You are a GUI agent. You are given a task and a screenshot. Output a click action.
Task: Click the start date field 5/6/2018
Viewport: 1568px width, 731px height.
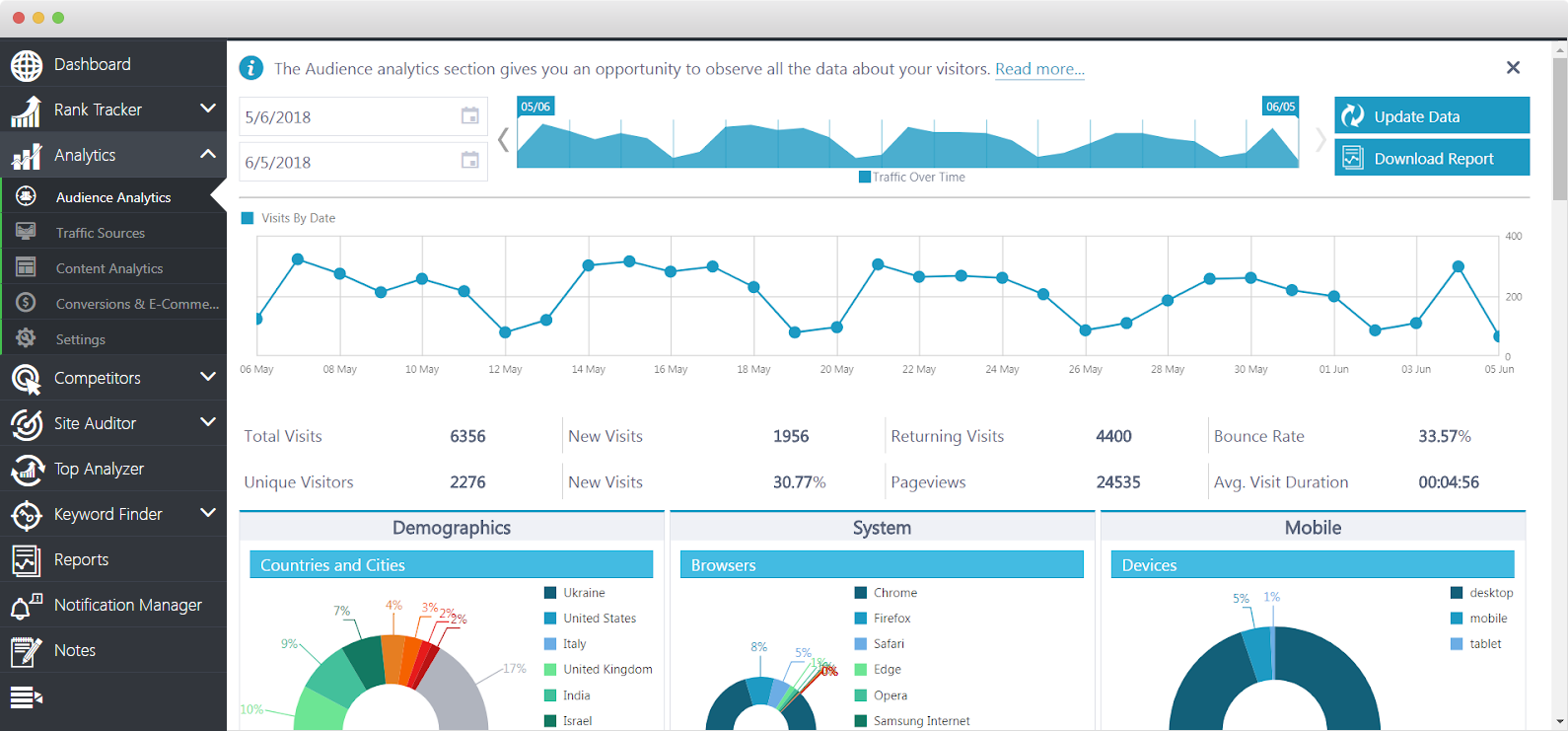coord(363,116)
